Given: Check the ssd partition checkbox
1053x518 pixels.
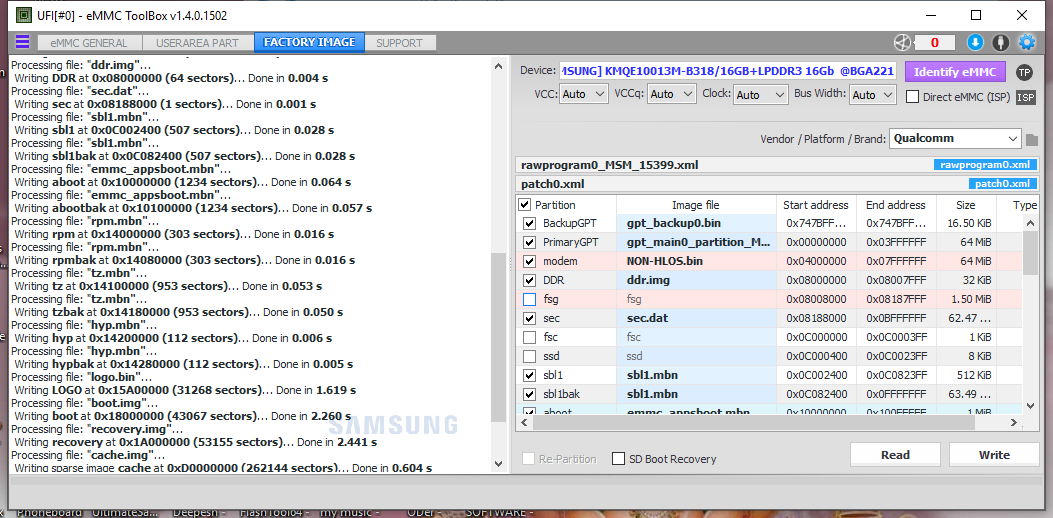Looking at the screenshot, I should tap(529, 356).
